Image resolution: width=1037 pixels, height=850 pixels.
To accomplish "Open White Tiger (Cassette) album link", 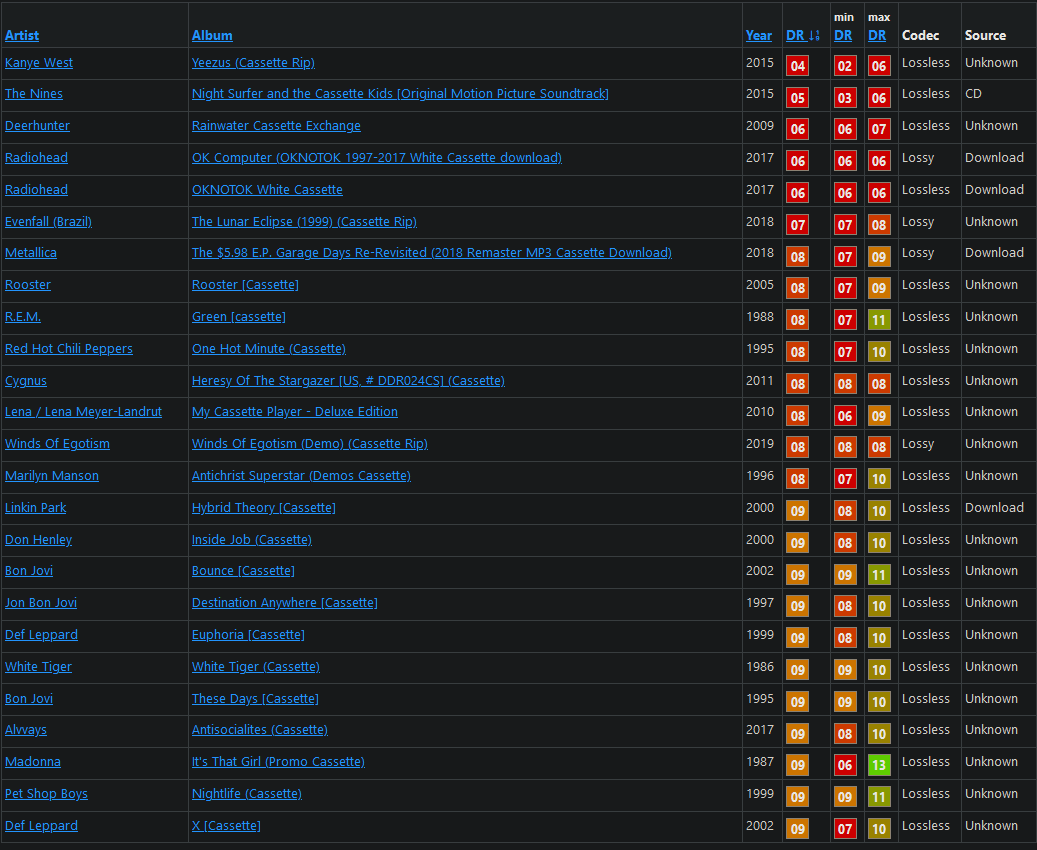I will click(x=256, y=667).
